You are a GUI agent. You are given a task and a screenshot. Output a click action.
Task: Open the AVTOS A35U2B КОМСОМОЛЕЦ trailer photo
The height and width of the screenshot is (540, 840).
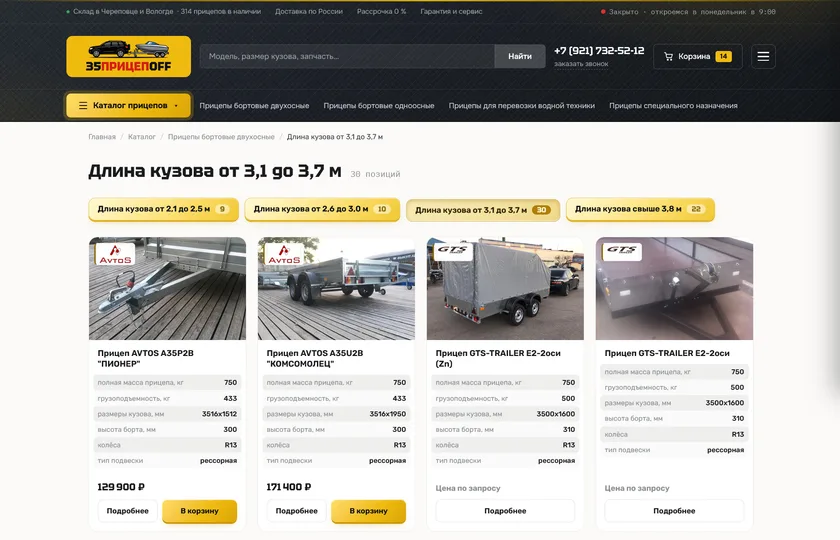click(336, 289)
